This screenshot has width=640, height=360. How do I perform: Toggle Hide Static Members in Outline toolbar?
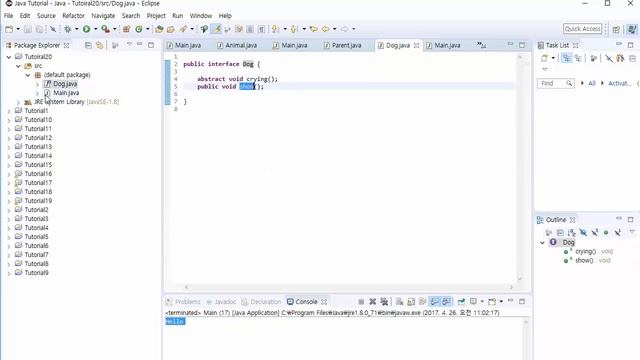595,233
